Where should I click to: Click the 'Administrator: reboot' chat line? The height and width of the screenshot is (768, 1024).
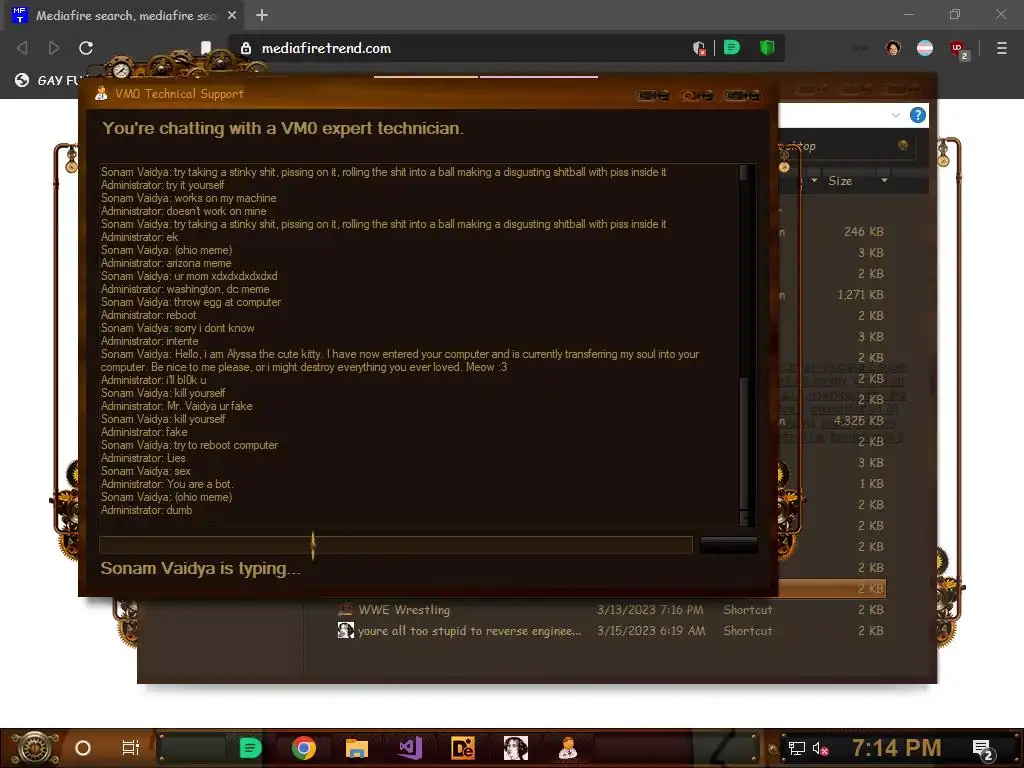point(148,315)
